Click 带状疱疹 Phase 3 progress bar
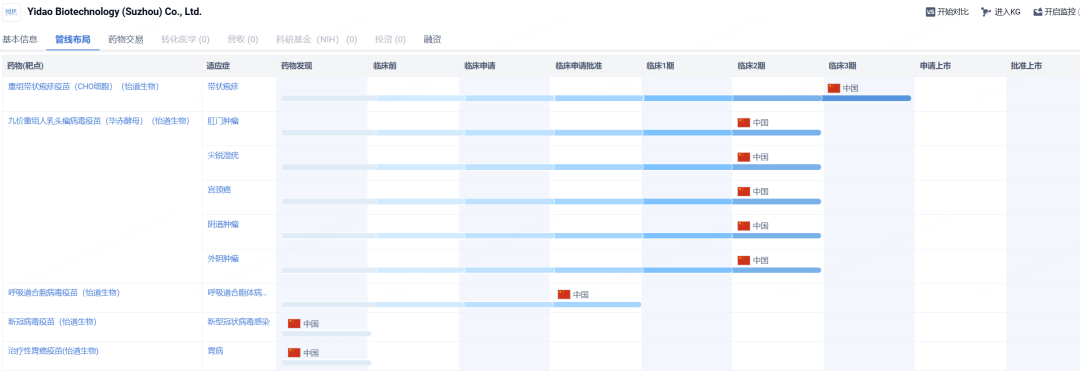Screen dimensions: 1080x373 coord(866,98)
